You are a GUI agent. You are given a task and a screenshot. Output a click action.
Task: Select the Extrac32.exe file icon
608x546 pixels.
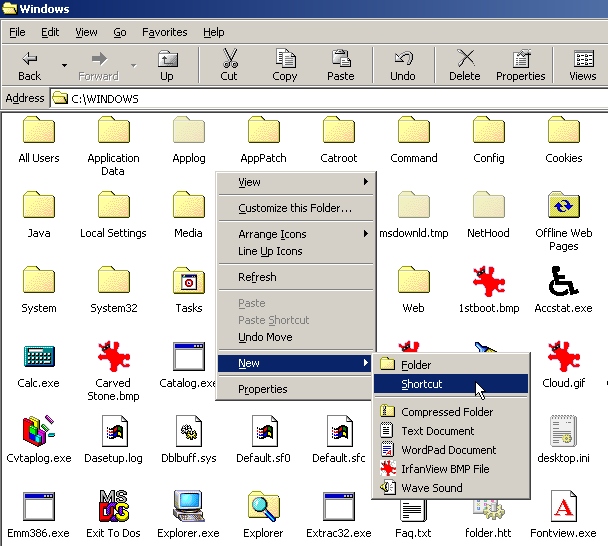coord(339,506)
